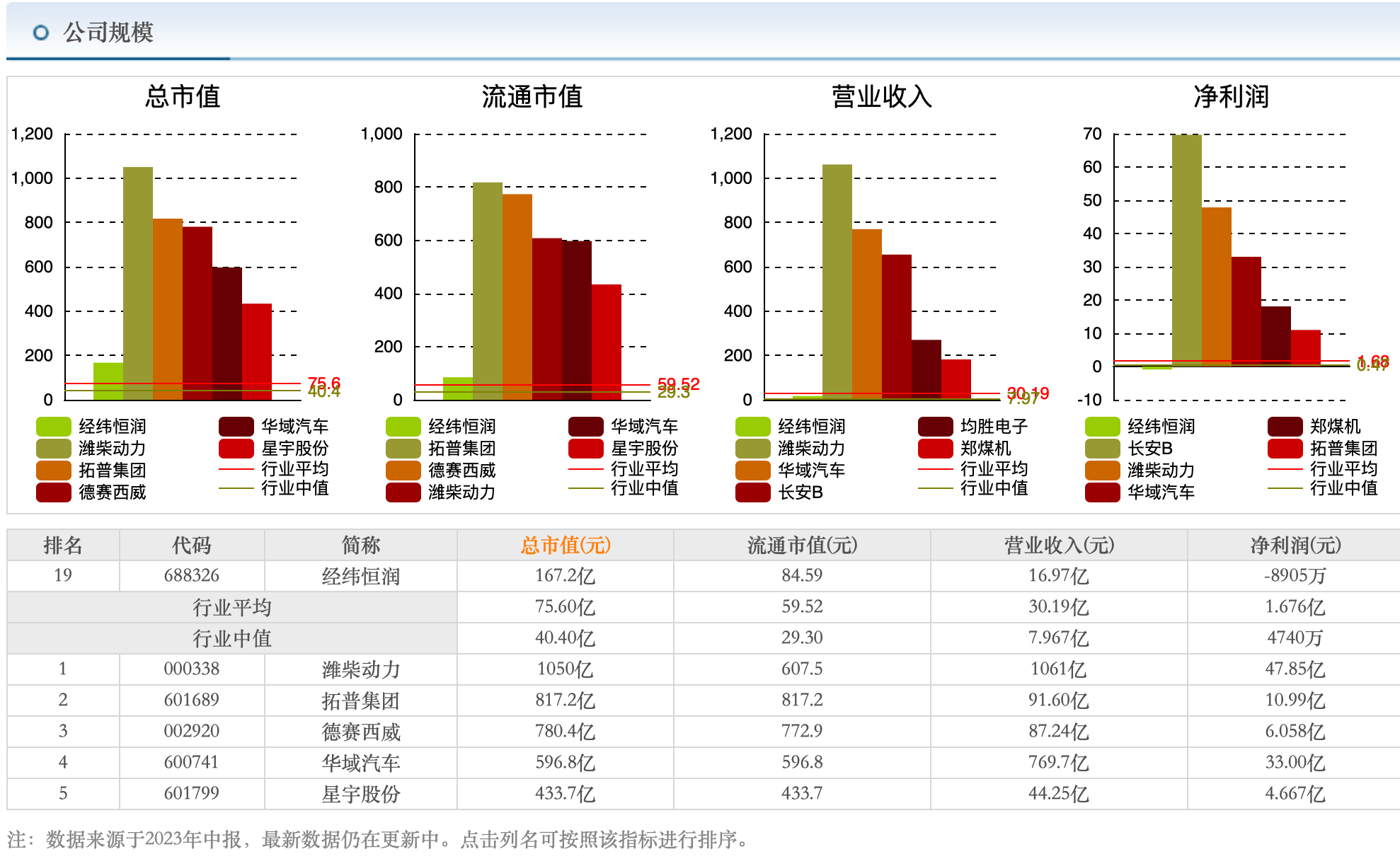Screen dimensions: 1400x859
Task: Click 行业中值 legend entry in 流通市值 chart
Action: click(x=624, y=488)
